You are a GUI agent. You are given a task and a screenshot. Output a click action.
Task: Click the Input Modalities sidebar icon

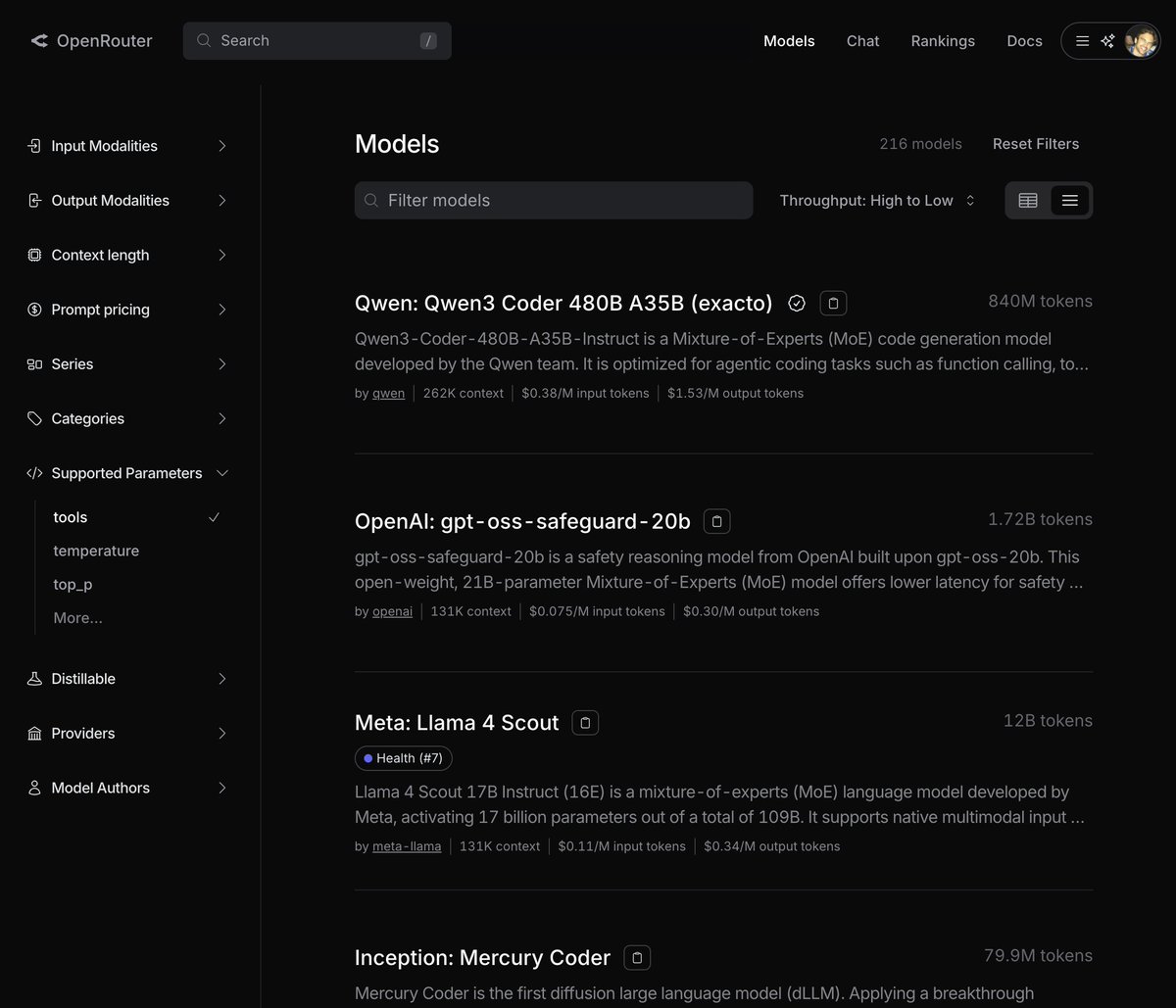click(x=34, y=146)
